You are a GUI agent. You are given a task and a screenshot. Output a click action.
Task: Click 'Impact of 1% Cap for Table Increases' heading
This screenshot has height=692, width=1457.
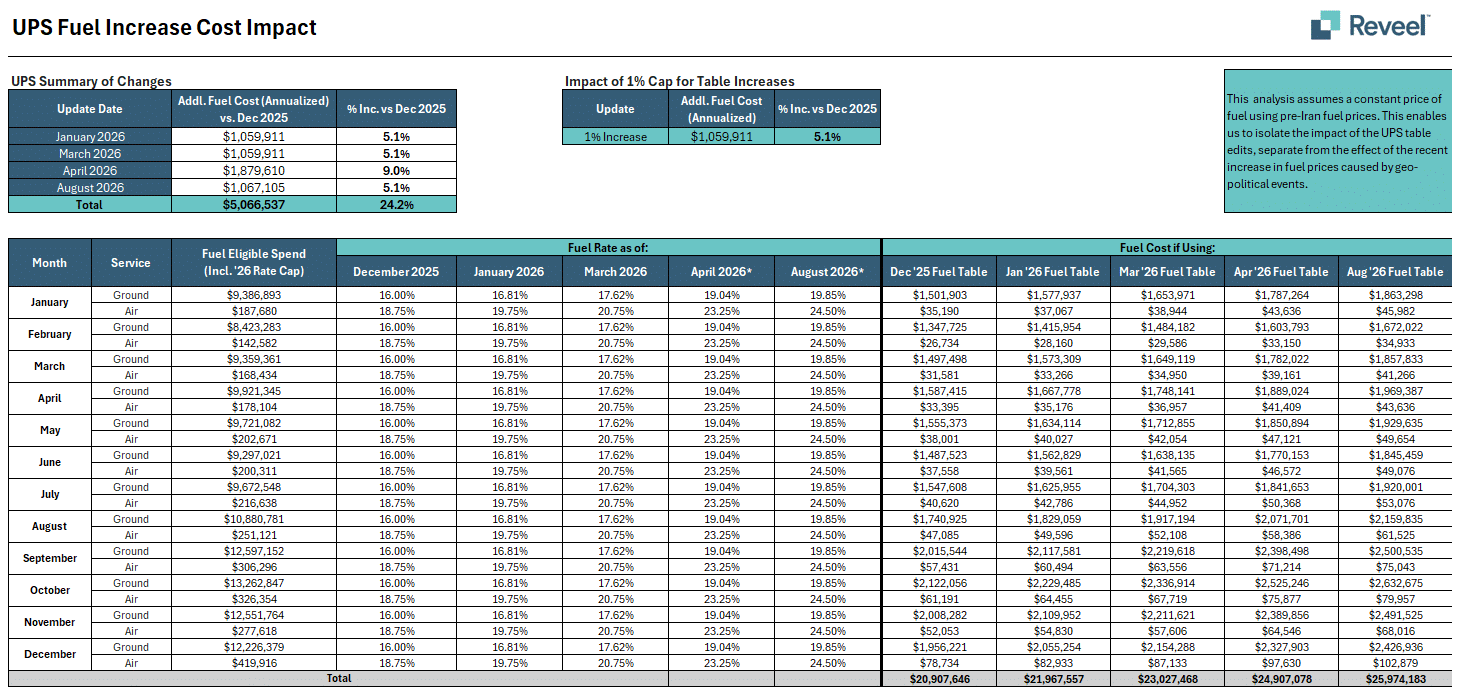(x=680, y=82)
